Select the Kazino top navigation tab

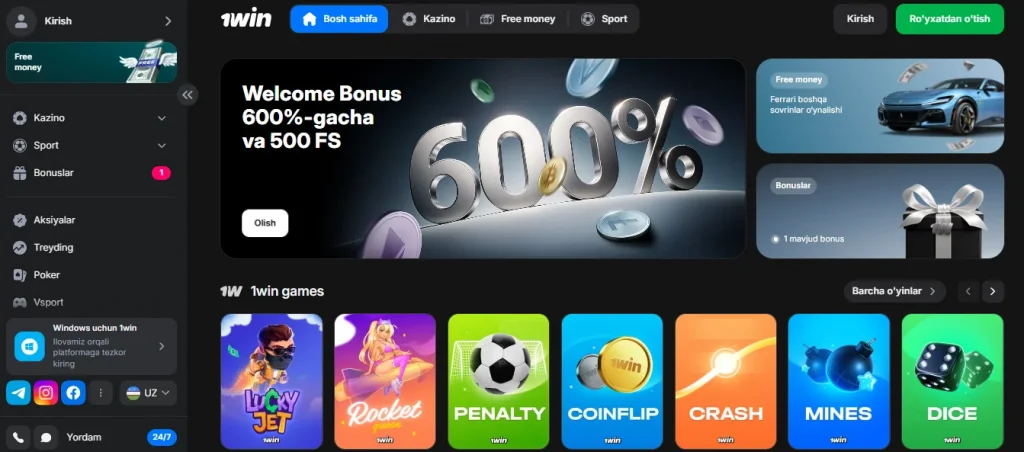pos(429,19)
